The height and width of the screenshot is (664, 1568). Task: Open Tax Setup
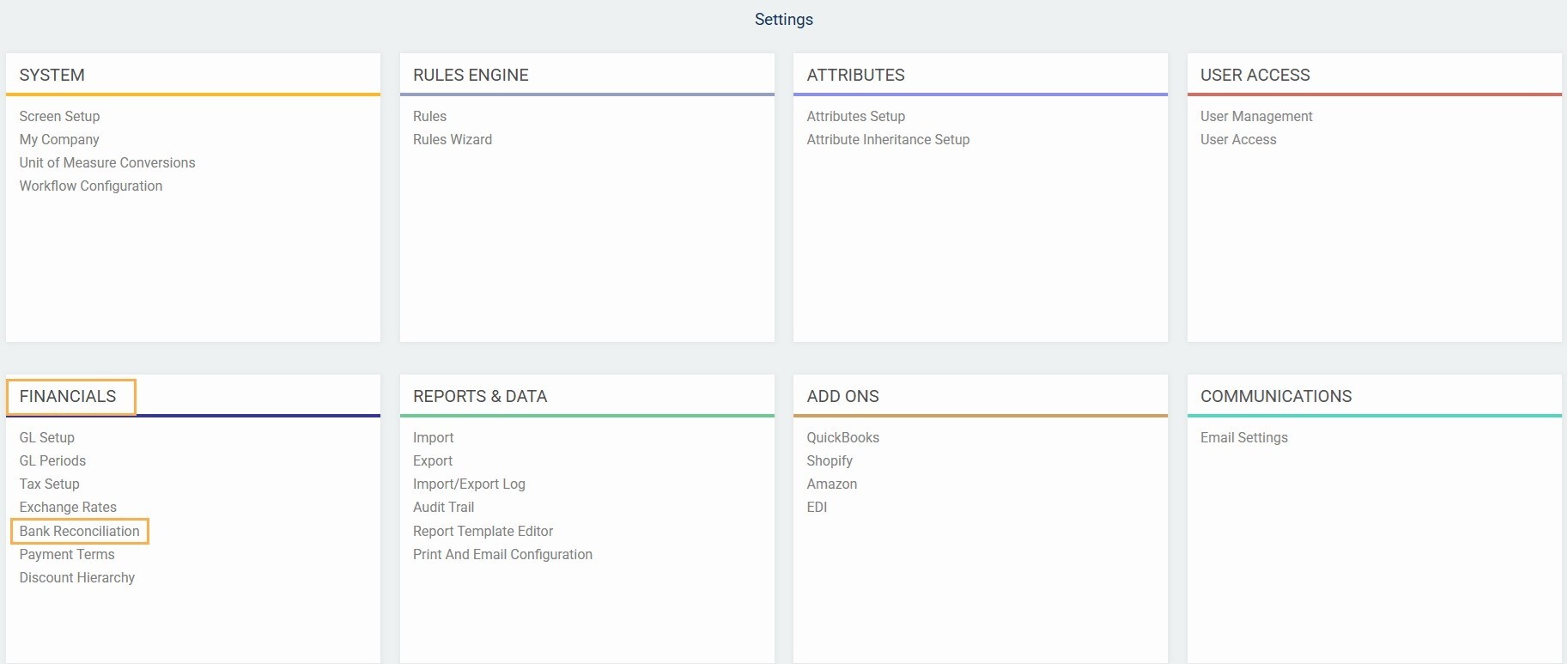(x=50, y=484)
